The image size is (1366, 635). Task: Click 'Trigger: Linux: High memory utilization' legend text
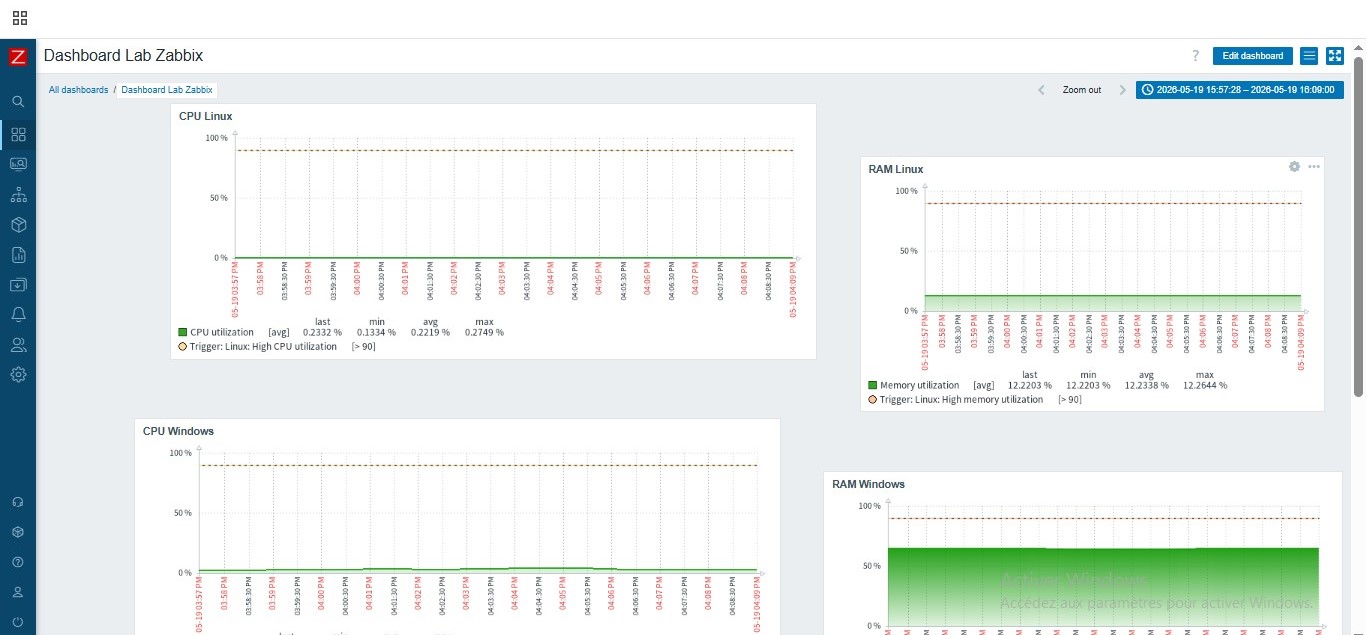point(961,400)
